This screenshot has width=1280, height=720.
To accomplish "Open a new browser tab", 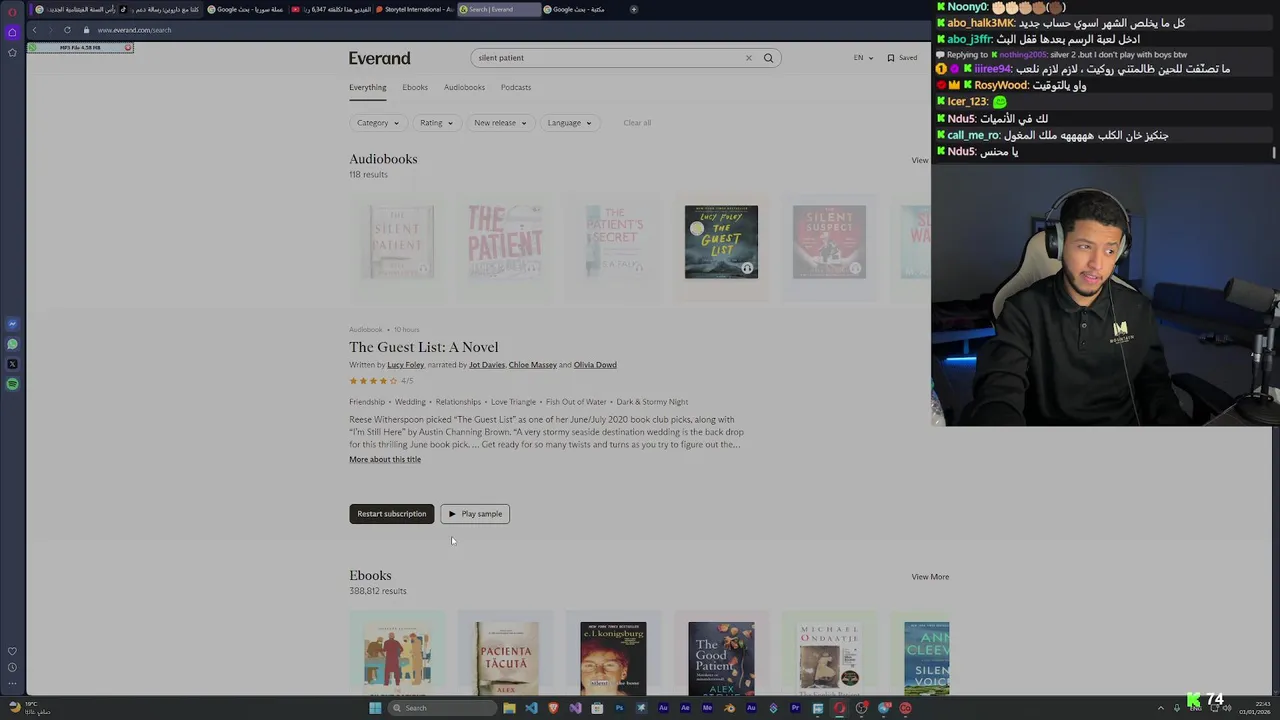I will 633,9.
